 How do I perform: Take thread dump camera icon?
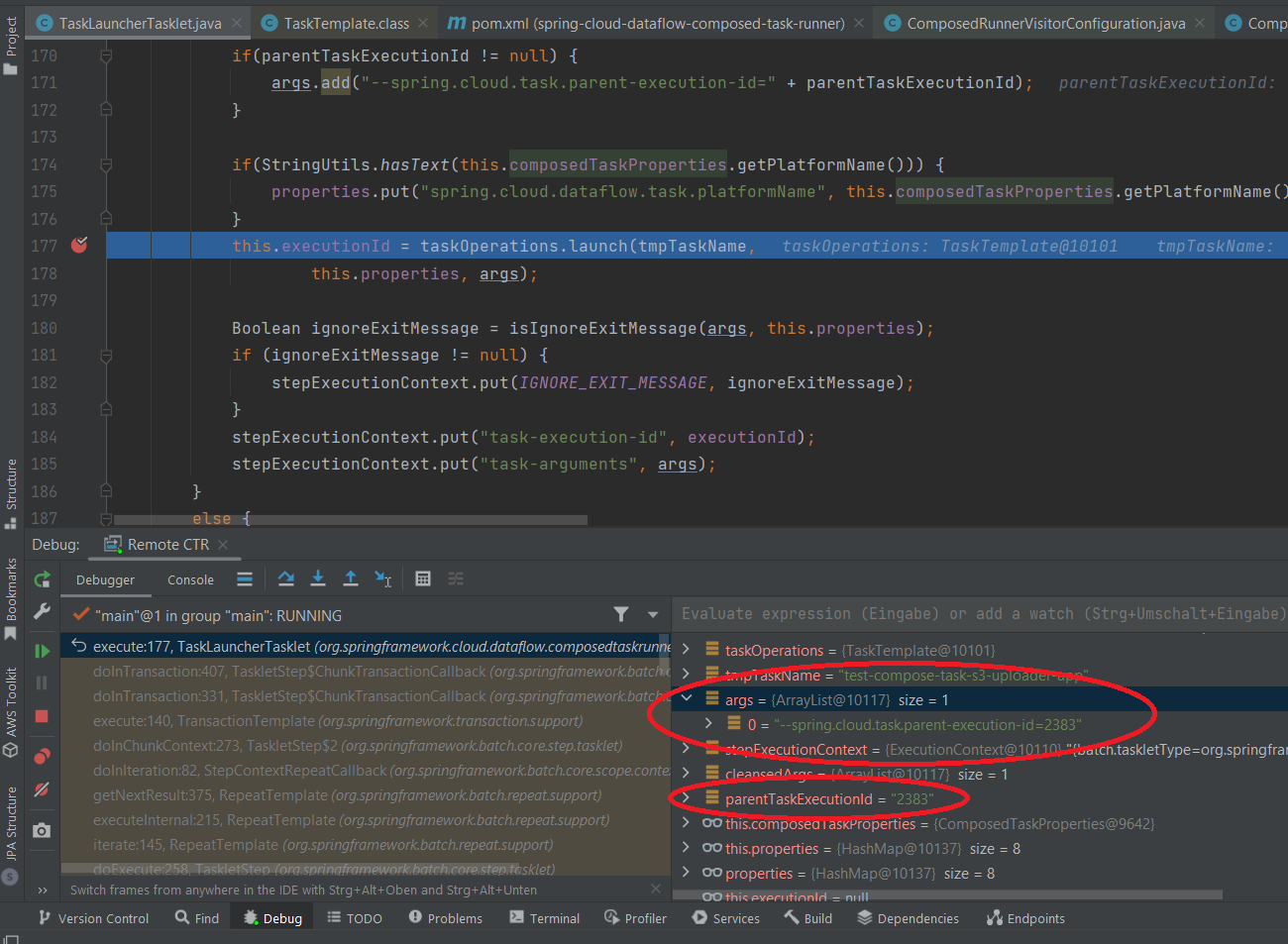[42, 830]
